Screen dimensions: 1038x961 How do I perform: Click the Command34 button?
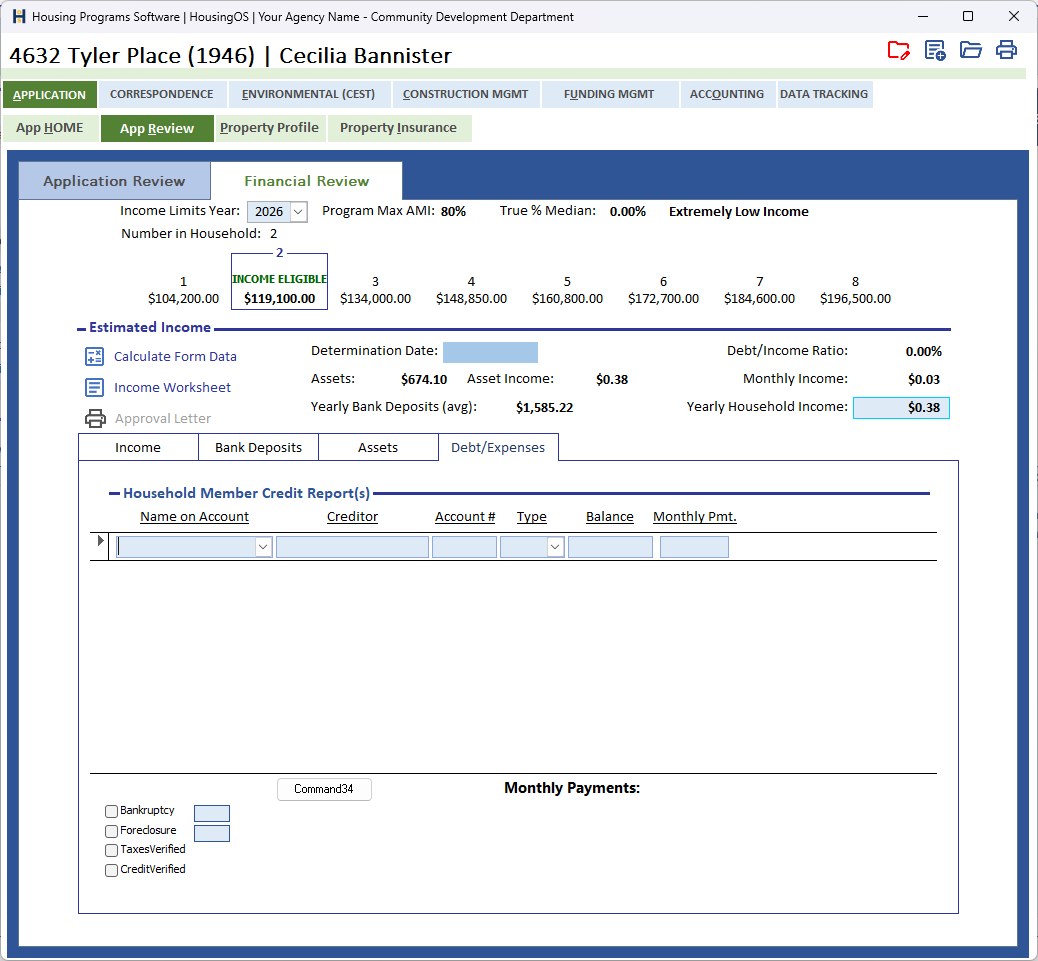(x=324, y=789)
